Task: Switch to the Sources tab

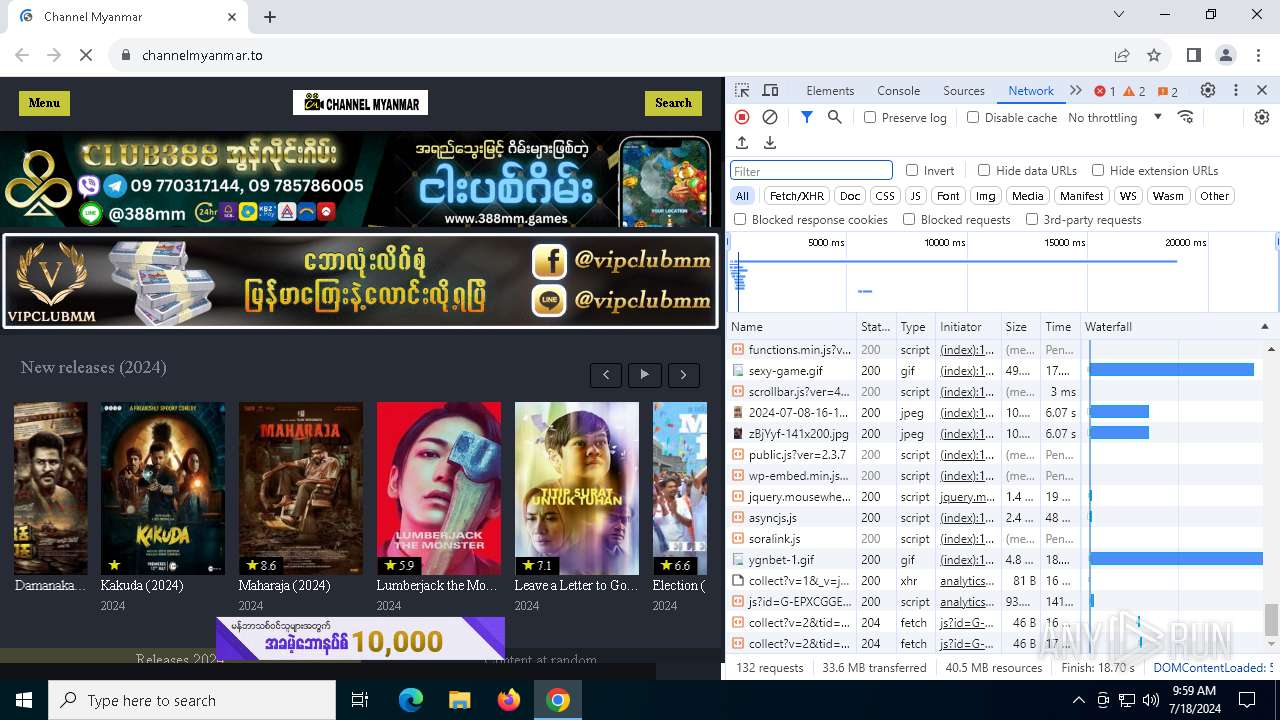Action: [964, 91]
